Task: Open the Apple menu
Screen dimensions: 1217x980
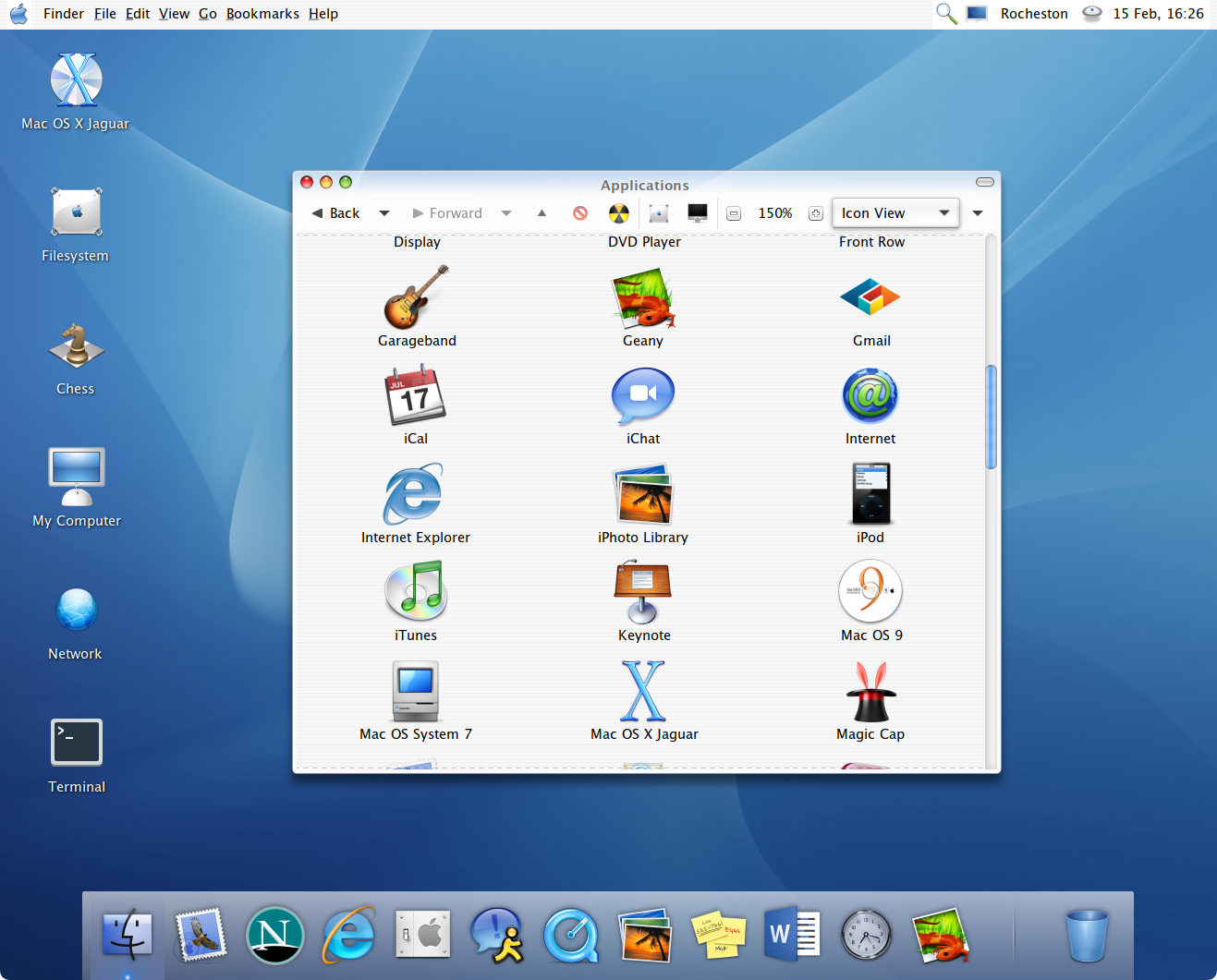Action: pos(18,14)
